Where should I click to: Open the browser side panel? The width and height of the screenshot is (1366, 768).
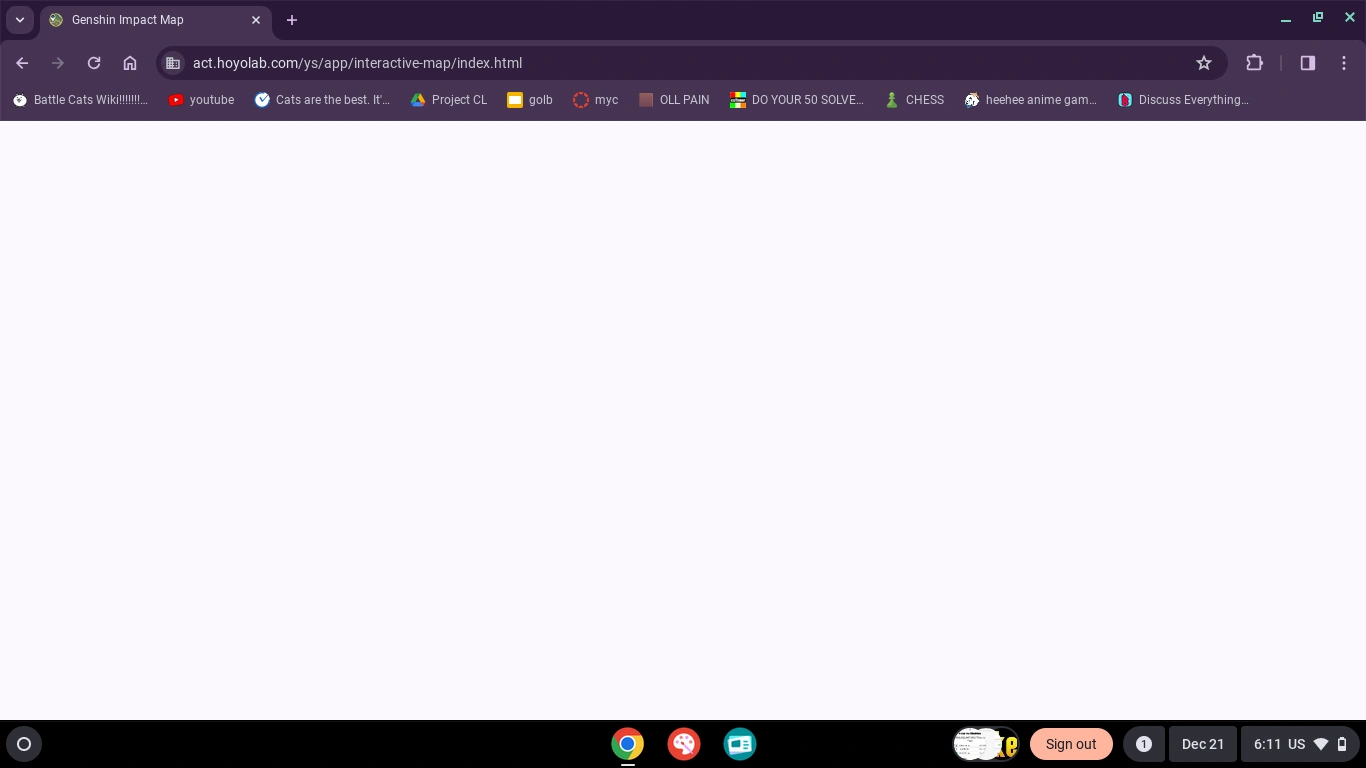(1307, 63)
